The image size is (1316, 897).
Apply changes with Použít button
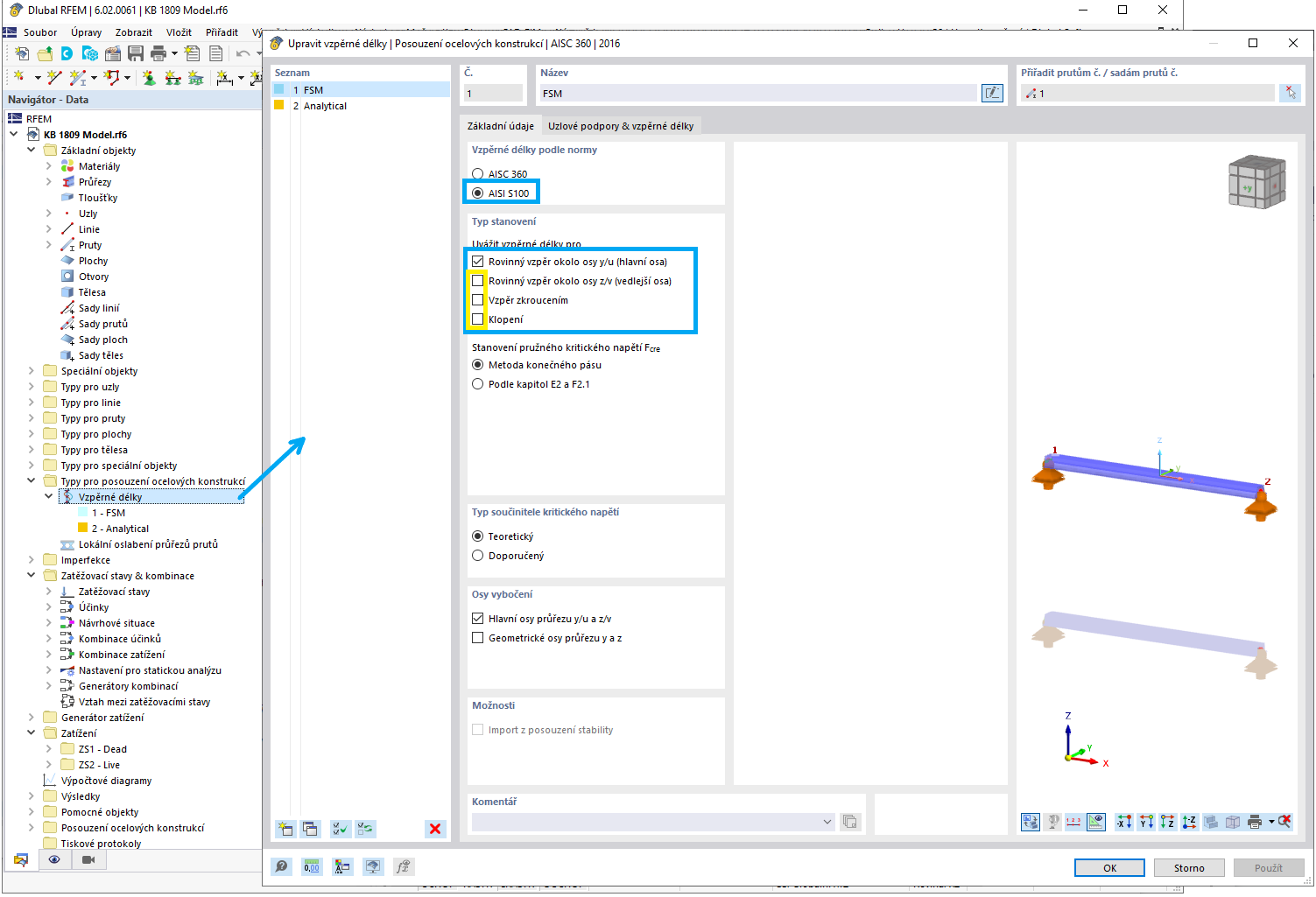coord(1269,867)
